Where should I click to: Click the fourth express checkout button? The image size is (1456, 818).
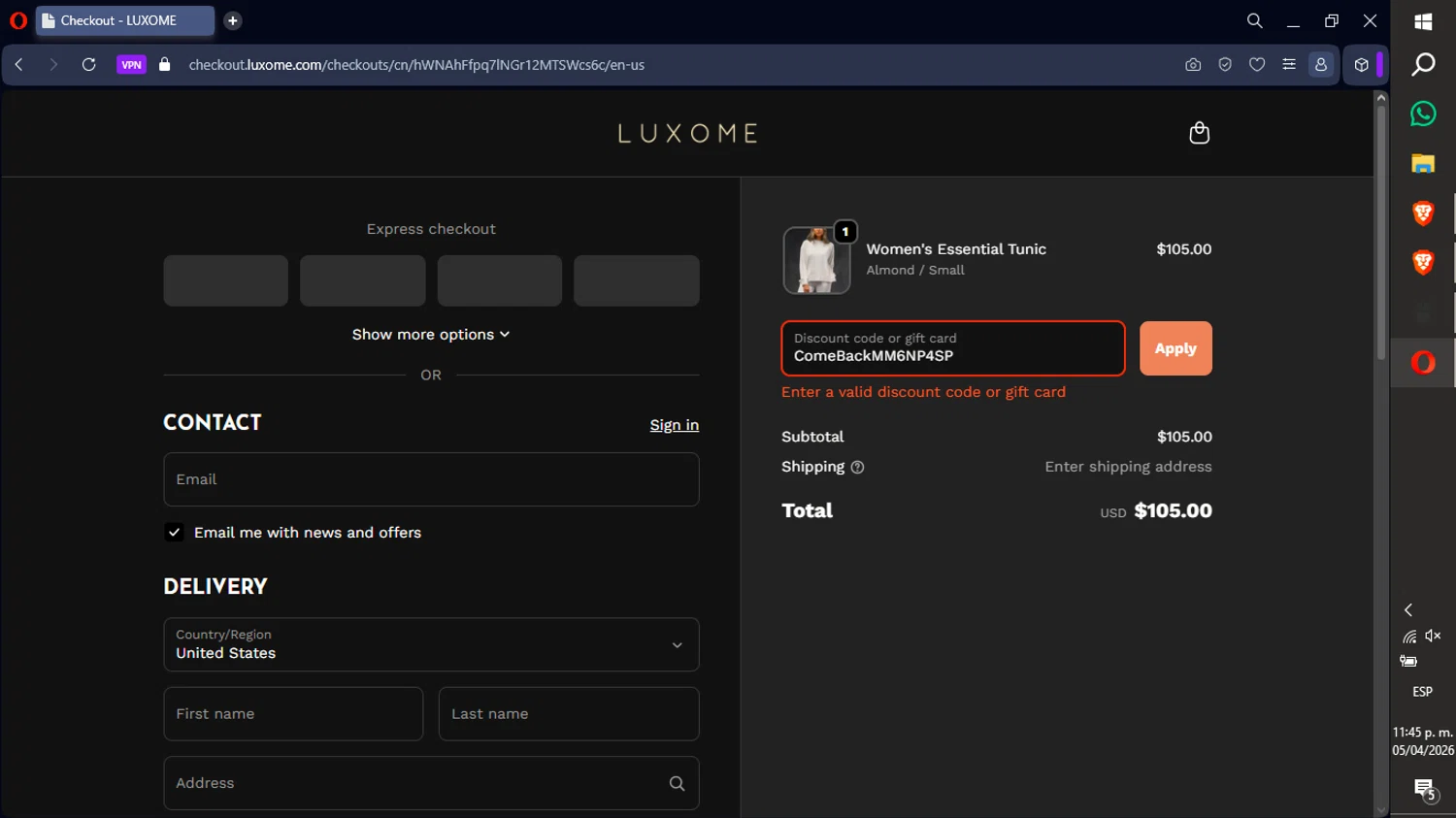pos(636,280)
